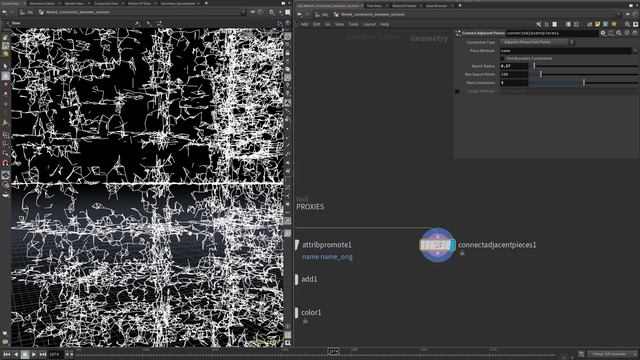The width and height of the screenshot is (640, 360).
Task: Click the yellow sticky note icon
Action: point(598,24)
